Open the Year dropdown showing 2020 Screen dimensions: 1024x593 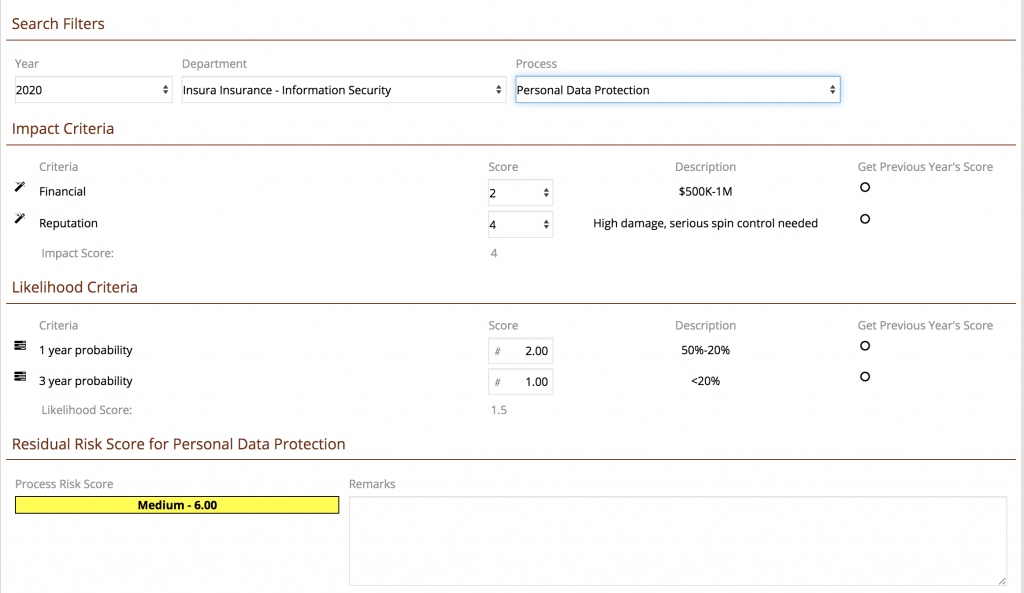[93, 89]
